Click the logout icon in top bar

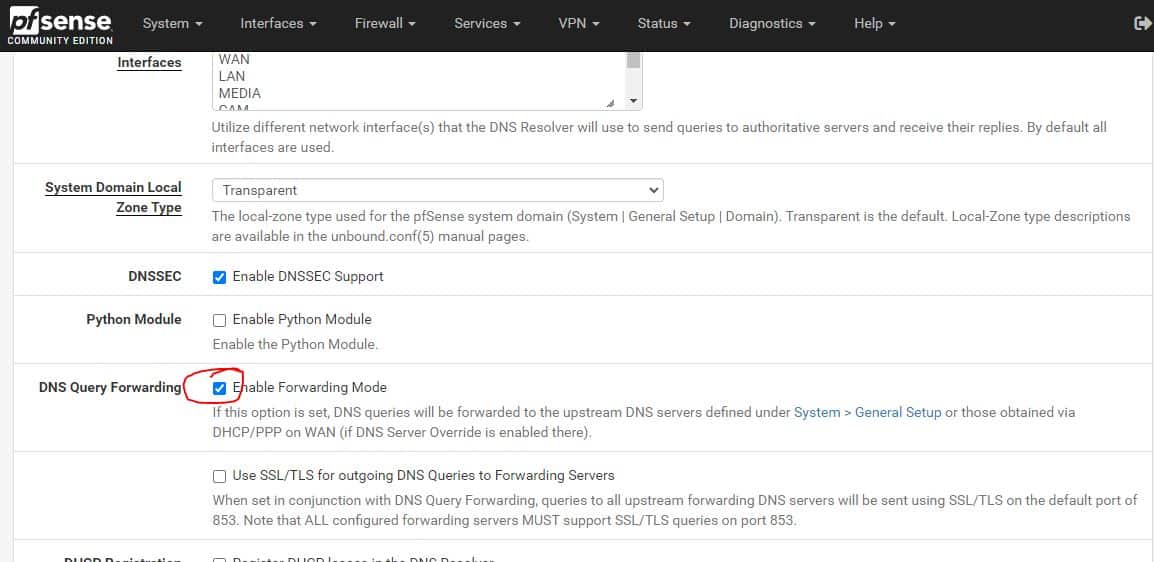[1141, 23]
